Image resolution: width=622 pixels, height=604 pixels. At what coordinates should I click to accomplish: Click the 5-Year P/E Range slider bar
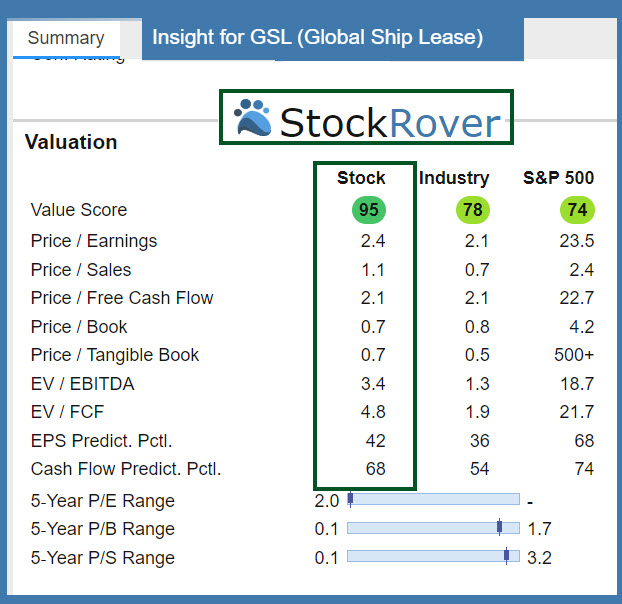click(433, 499)
